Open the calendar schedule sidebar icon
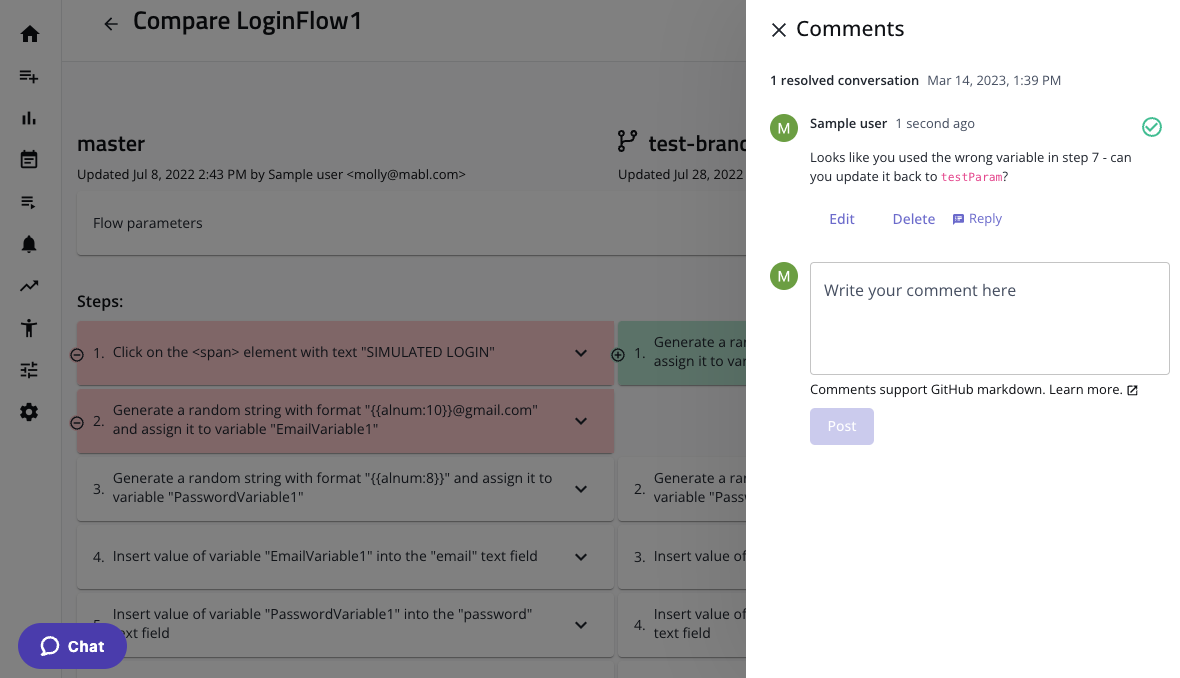The height and width of the screenshot is (678, 1180). [x=29, y=160]
